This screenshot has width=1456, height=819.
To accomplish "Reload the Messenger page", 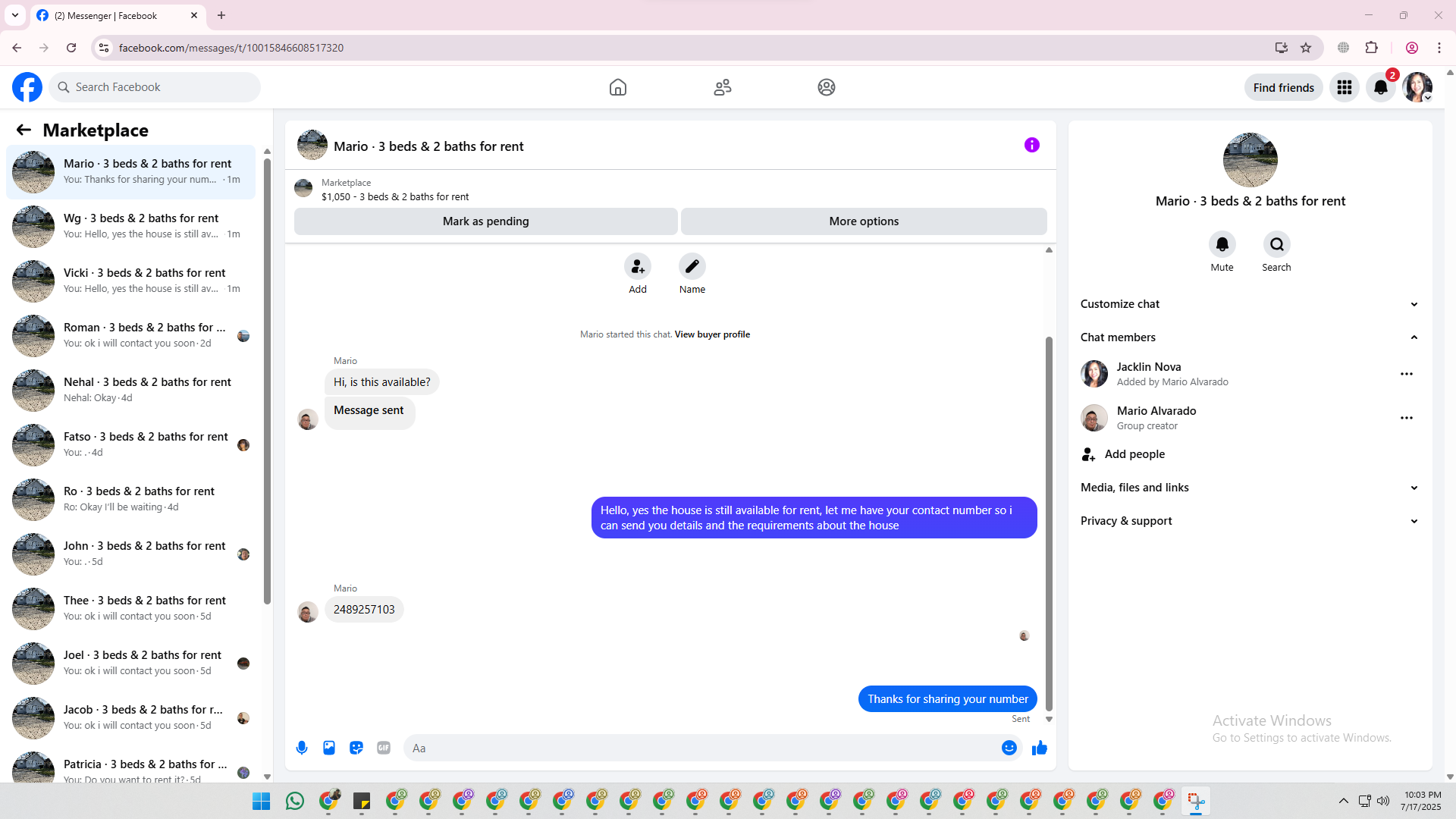I will coord(71,48).
